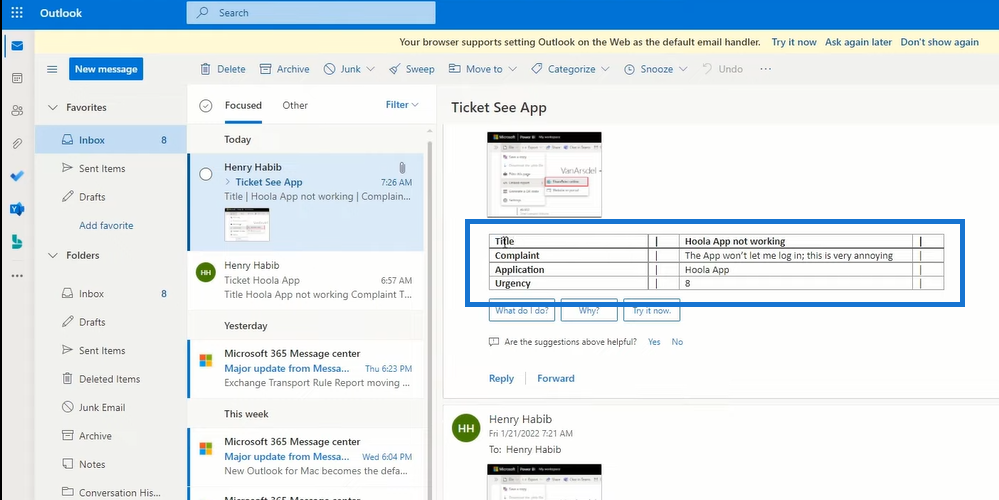Image resolution: width=999 pixels, height=500 pixels.
Task: Open the Snooze dropdown arrow
Action: pyautogui.click(x=683, y=69)
